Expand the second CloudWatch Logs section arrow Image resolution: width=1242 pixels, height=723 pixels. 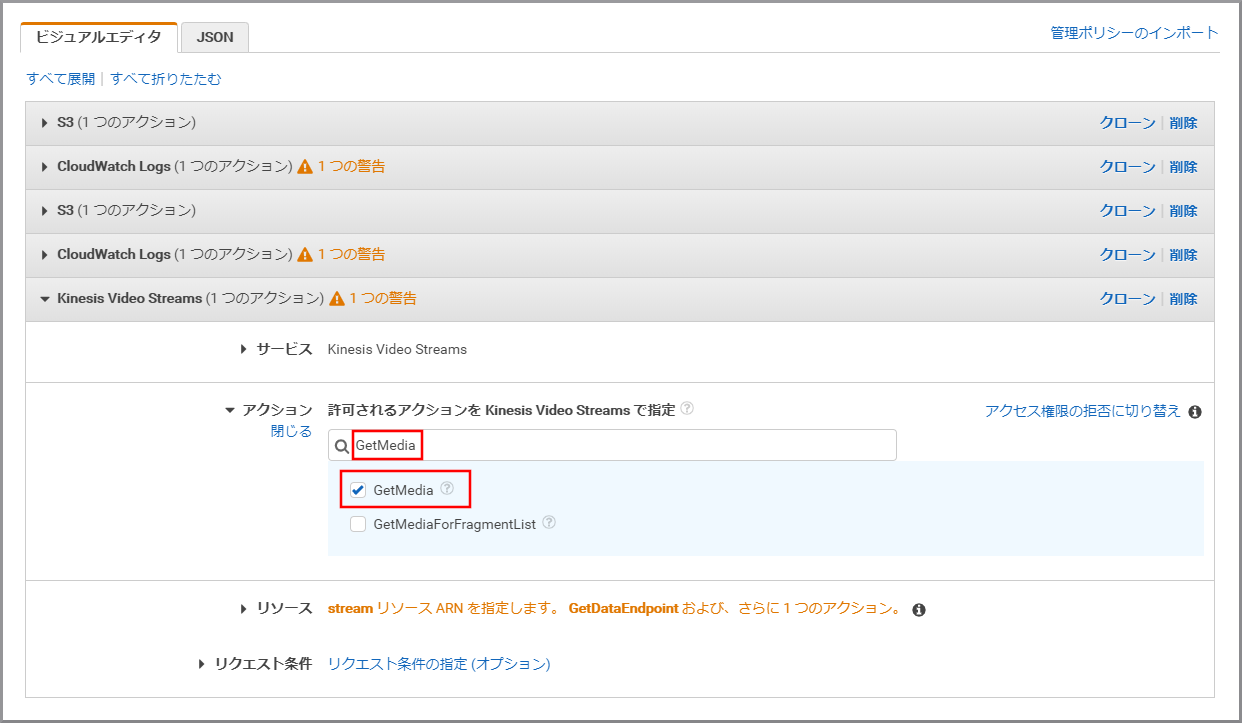(45, 255)
